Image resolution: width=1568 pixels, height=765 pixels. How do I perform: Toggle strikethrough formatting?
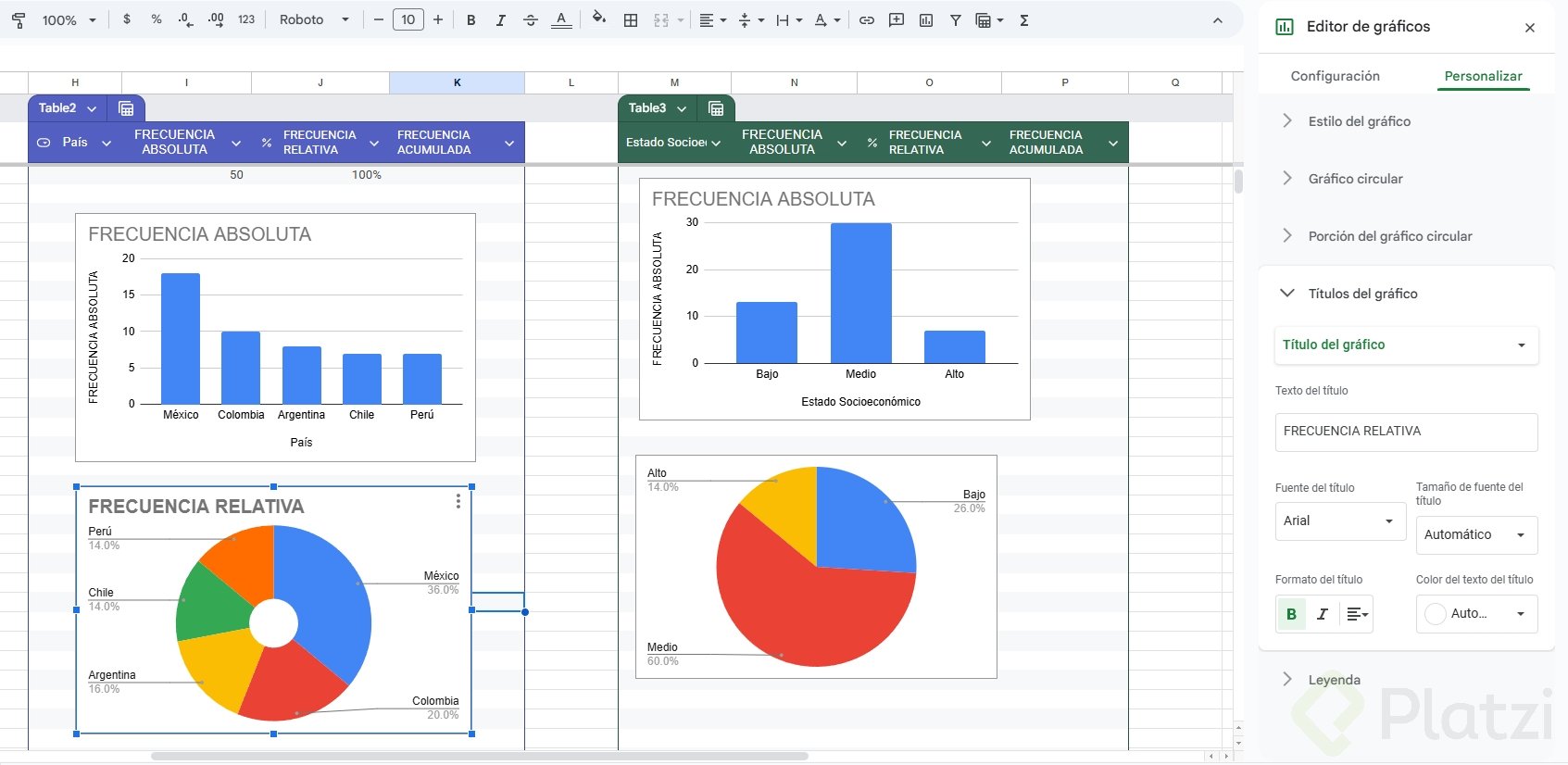click(x=531, y=19)
